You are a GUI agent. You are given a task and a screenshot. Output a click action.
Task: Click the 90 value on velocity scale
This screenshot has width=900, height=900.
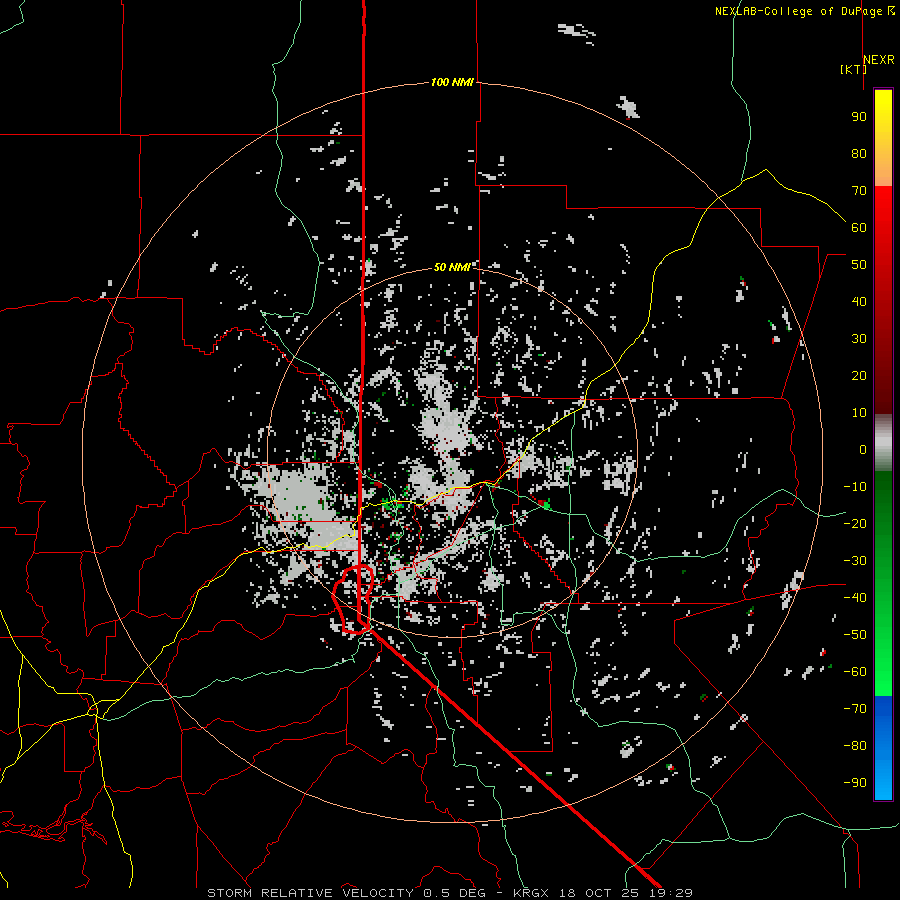pyautogui.click(x=859, y=117)
